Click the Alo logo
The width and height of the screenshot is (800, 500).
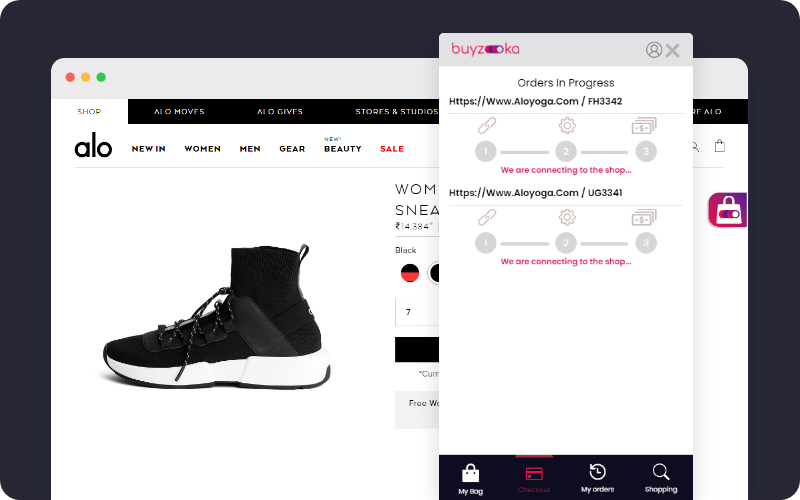93,145
